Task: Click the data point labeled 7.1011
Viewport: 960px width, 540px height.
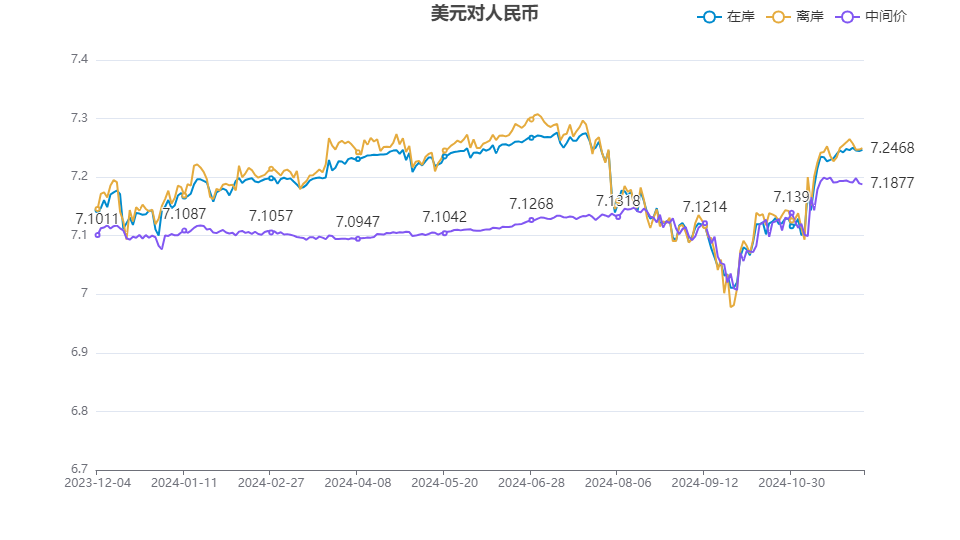Action: tap(97, 235)
